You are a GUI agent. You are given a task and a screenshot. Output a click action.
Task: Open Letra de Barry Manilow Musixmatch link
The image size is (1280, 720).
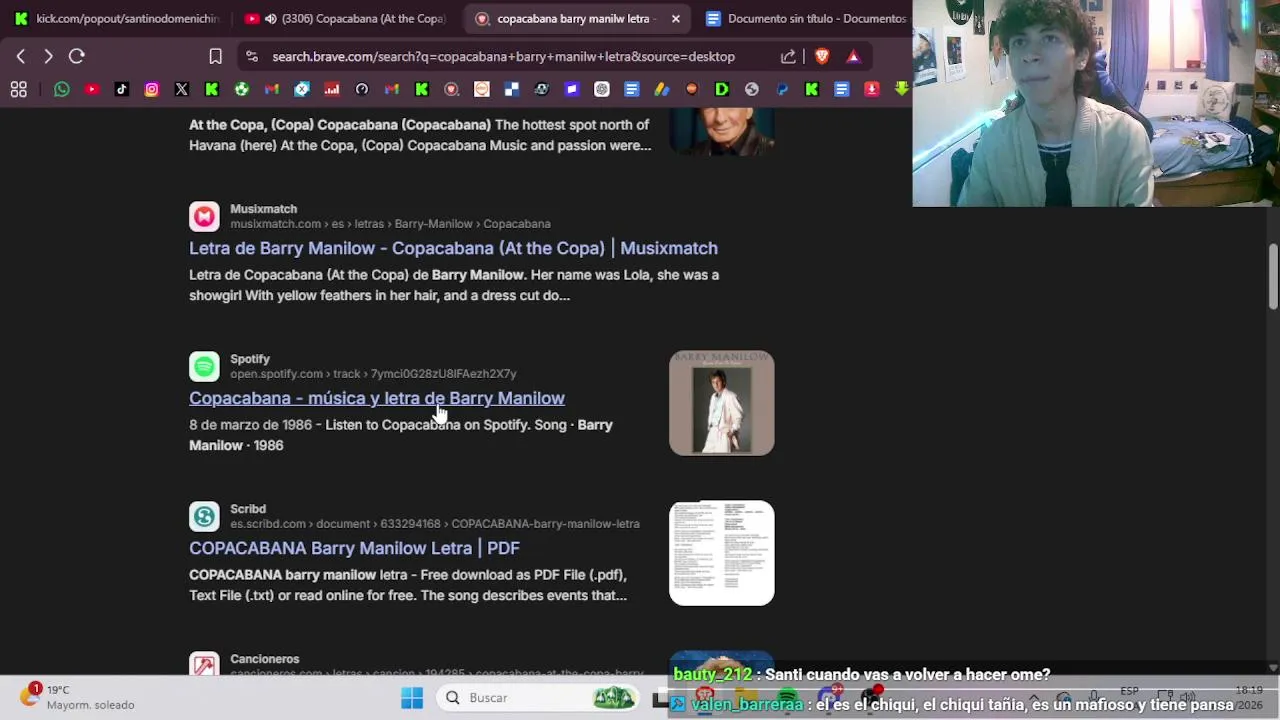tap(453, 248)
